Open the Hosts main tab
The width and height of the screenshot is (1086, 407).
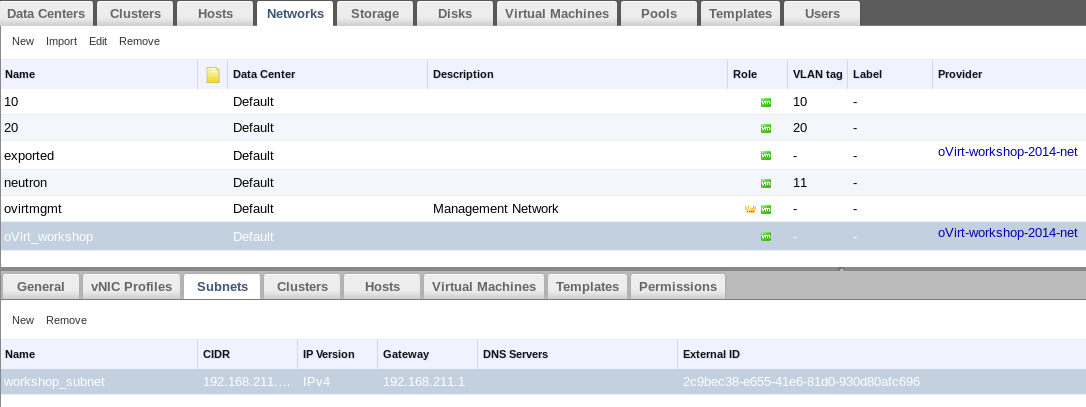215,14
